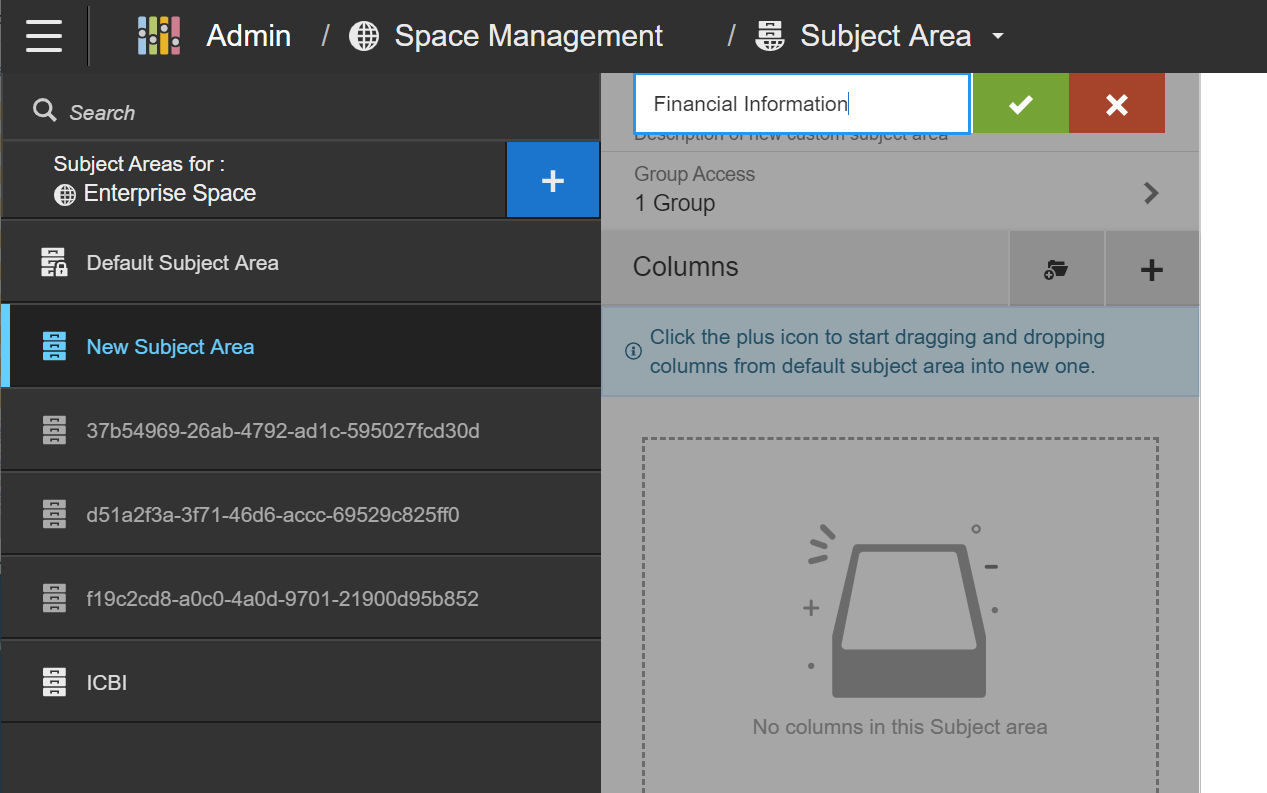The image size is (1267, 793).
Task: Click the add folder icon in Columns
Action: [x=1056, y=268]
